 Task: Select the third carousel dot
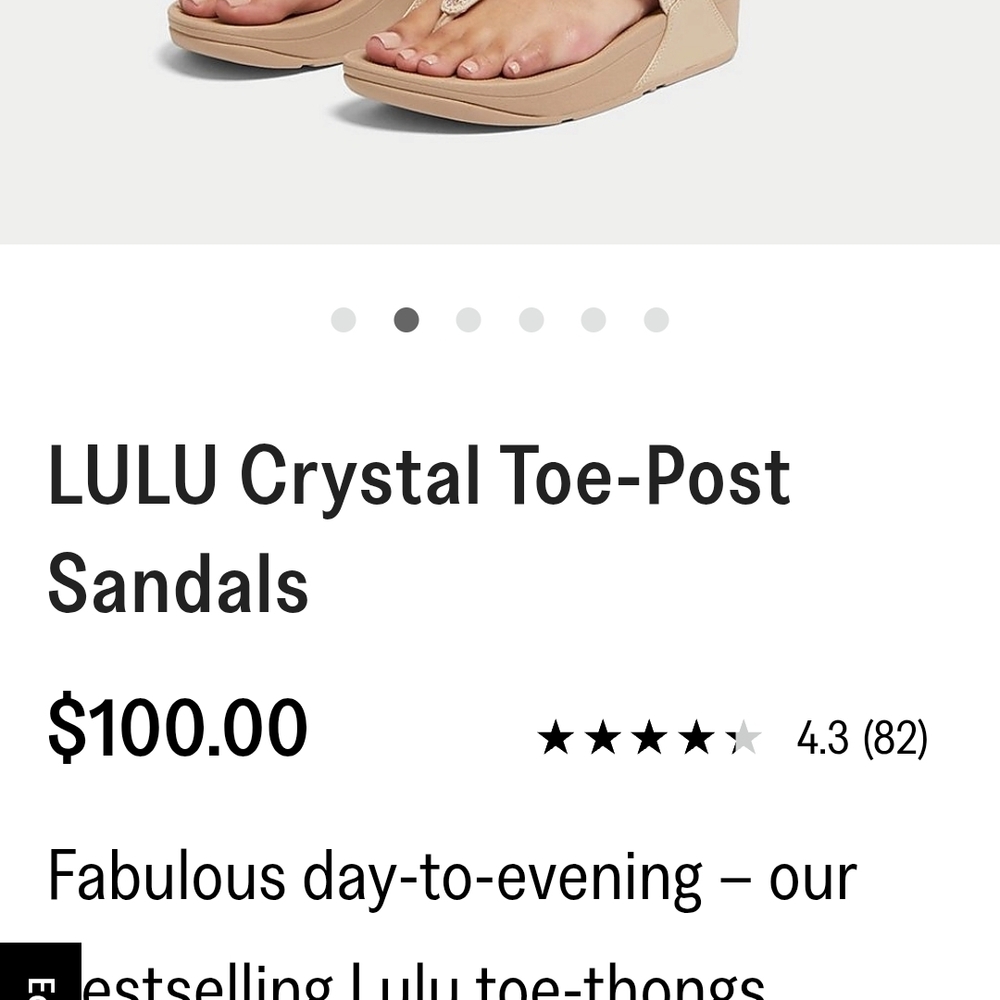[469, 318]
